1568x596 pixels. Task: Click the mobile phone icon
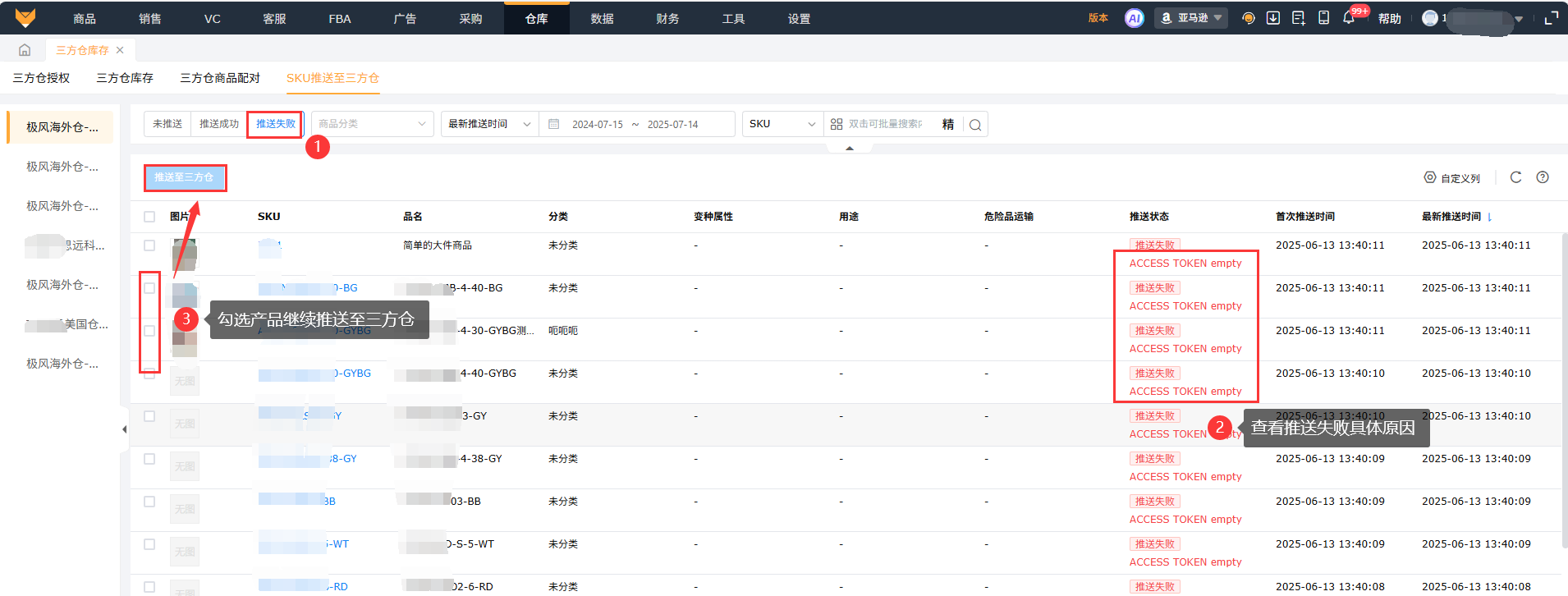1323,18
